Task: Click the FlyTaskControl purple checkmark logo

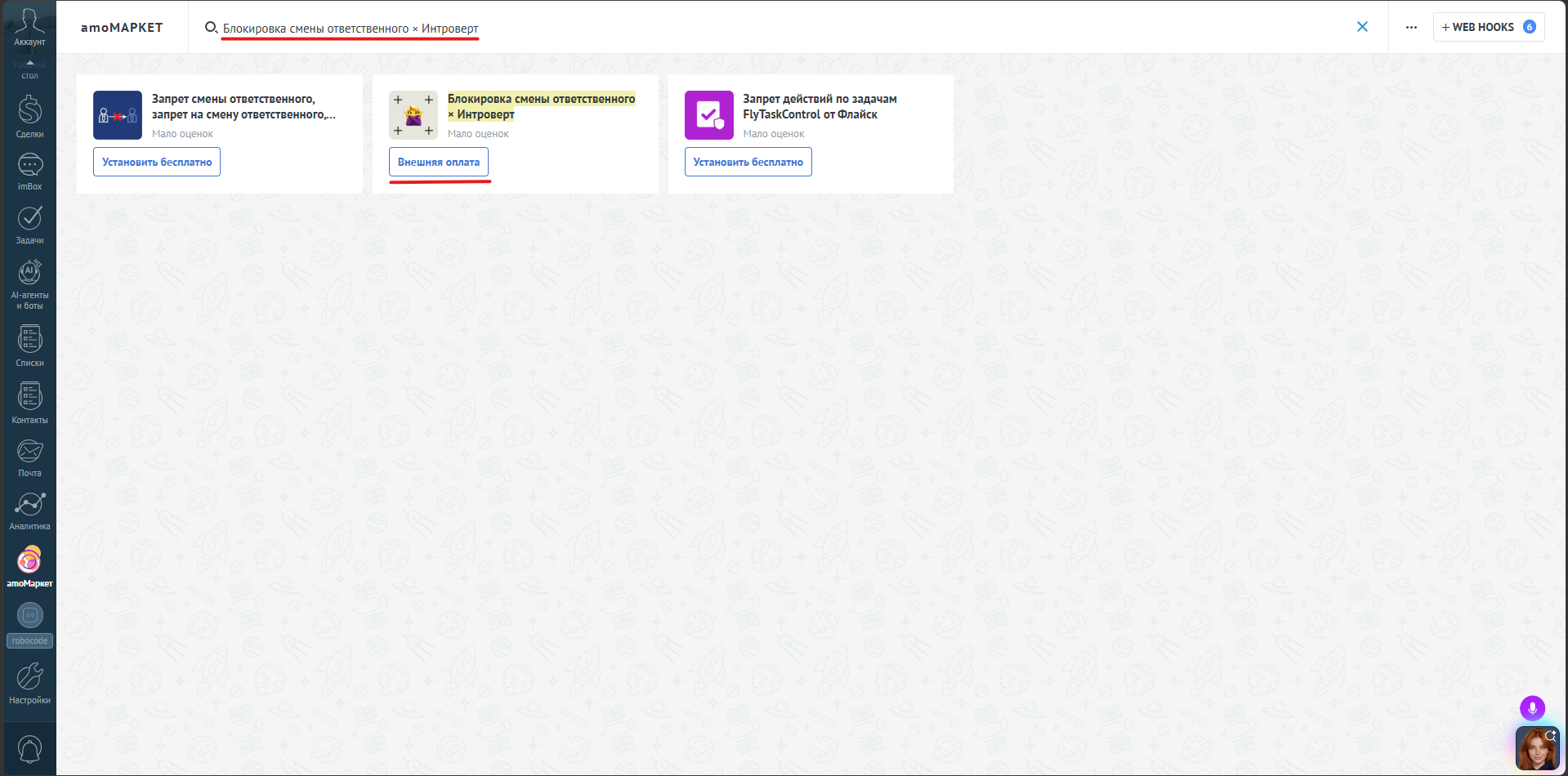Action: tap(709, 115)
